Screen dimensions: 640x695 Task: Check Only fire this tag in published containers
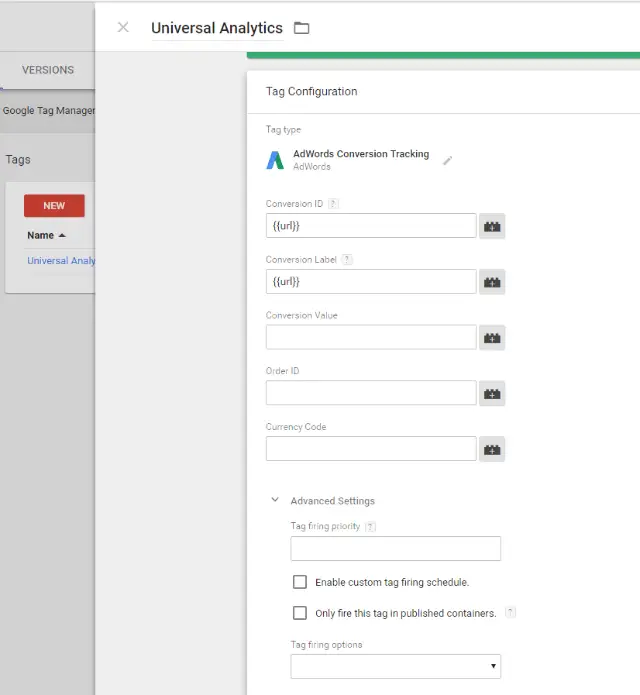(x=300, y=613)
